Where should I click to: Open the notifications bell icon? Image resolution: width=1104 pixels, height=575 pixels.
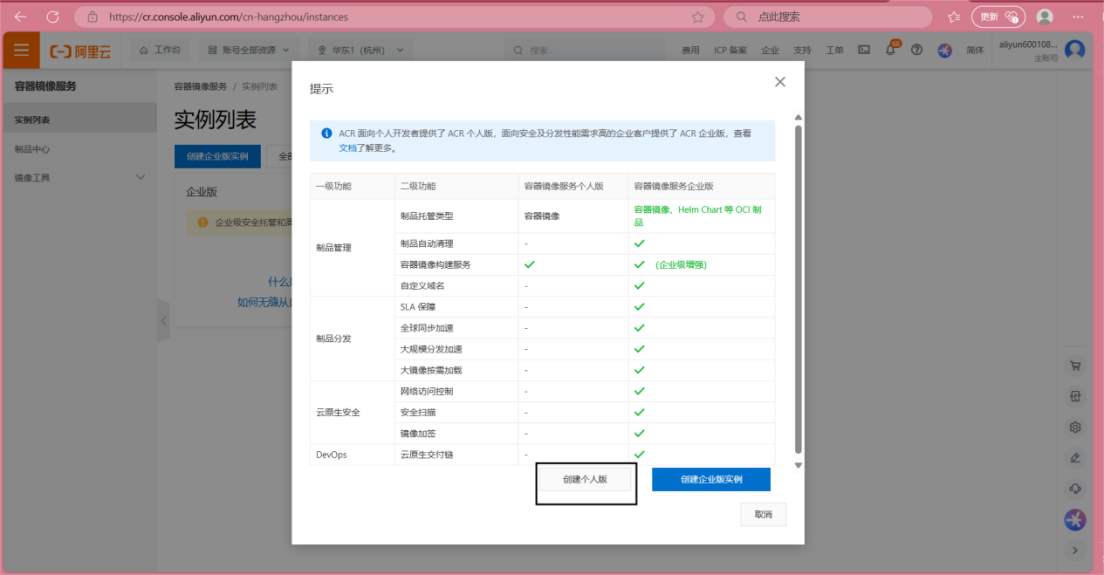891,50
